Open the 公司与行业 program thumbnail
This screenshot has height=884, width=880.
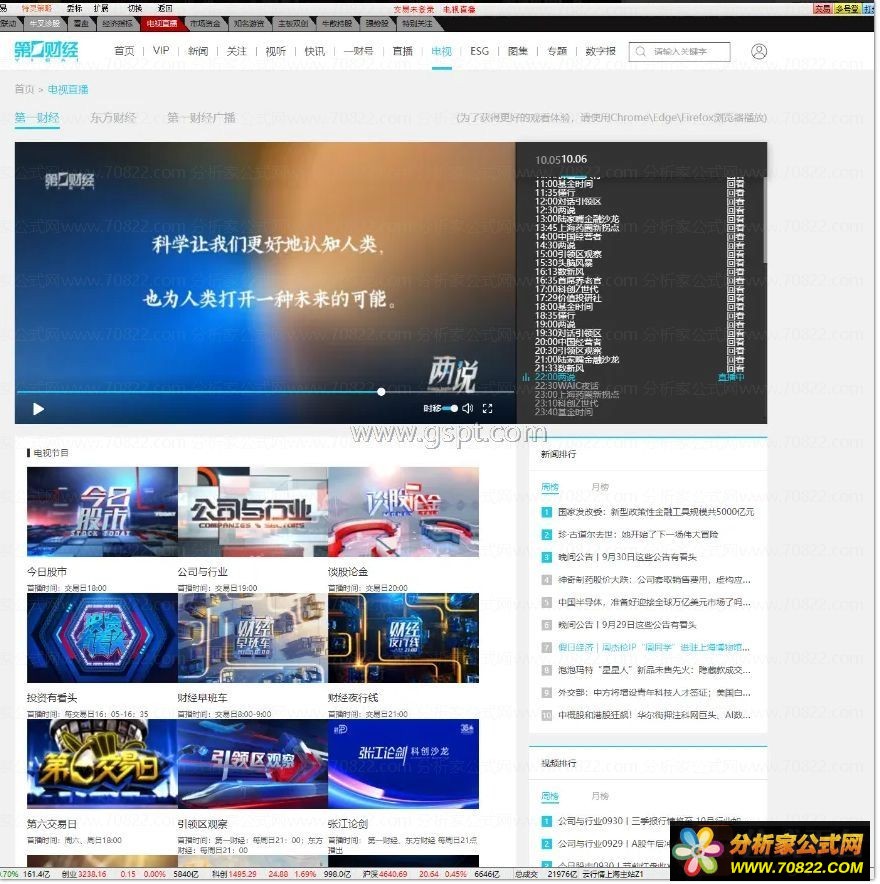click(253, 512)
